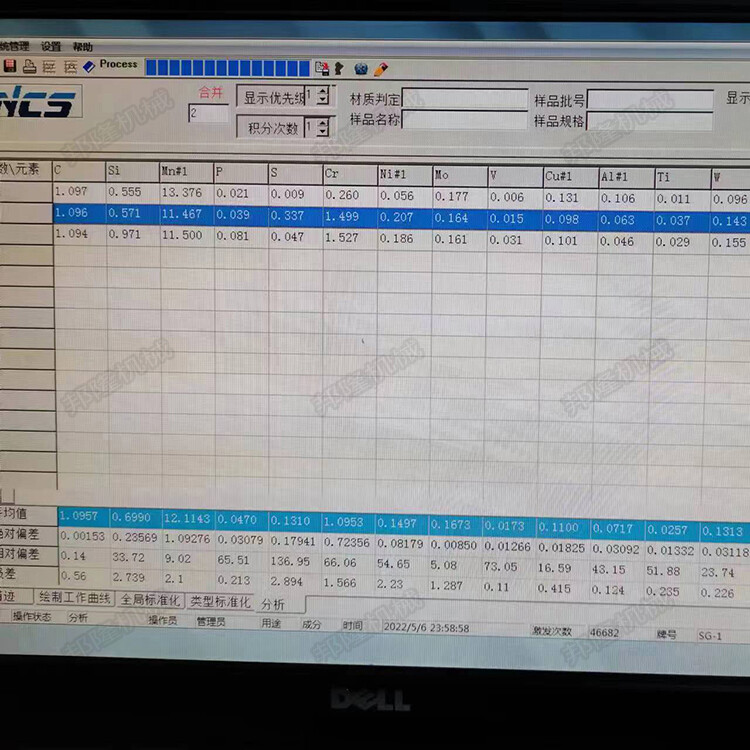The image size is (750, 750).
Task: Click the status bar time 2022/5/6 23:58:58
Action: tap(426, 628)
